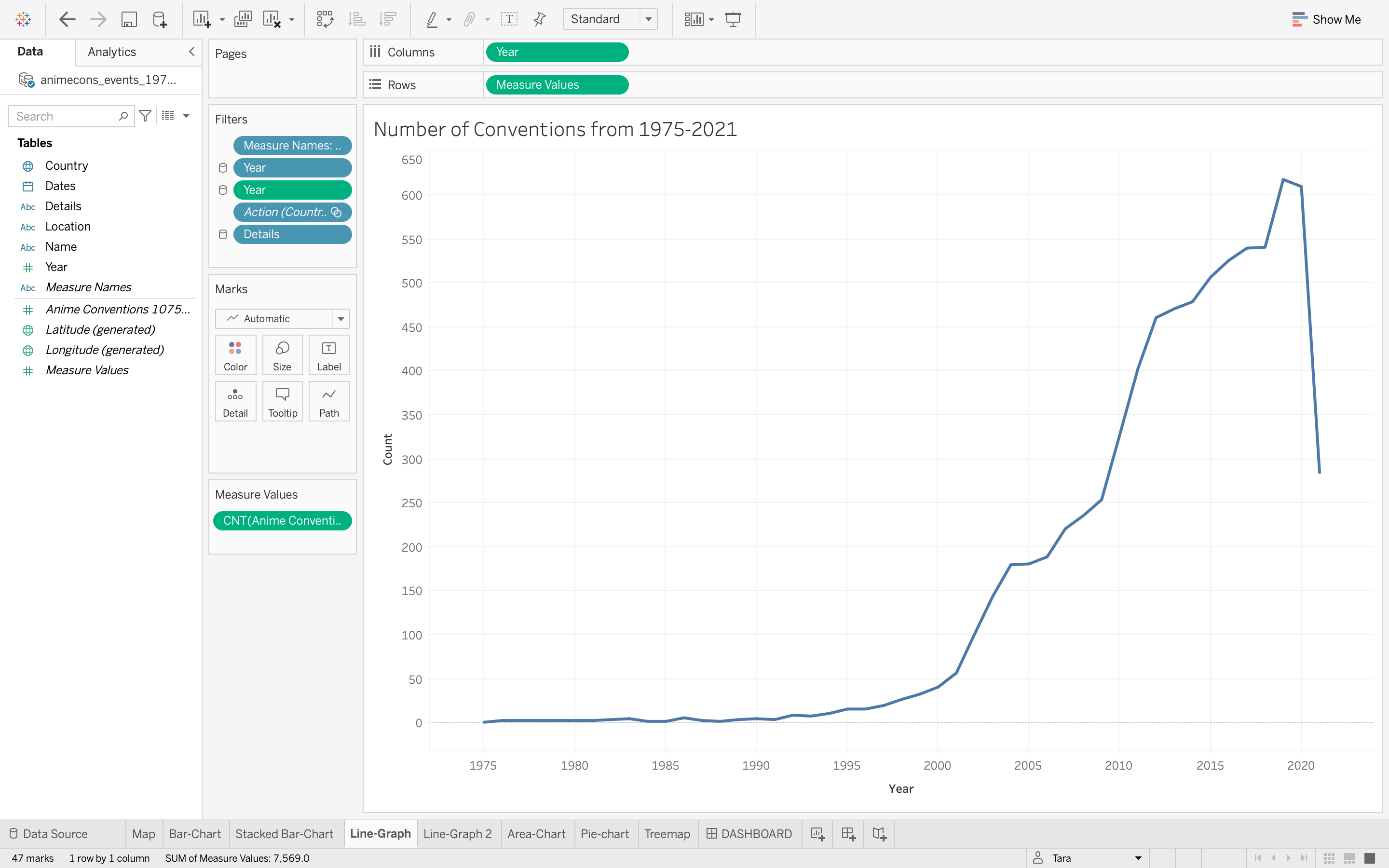The height and width of the screenshot is (868, 1389).
Task: Click the Undo back arrow icon
Action: pyautogui.click(x=67, y=19)
